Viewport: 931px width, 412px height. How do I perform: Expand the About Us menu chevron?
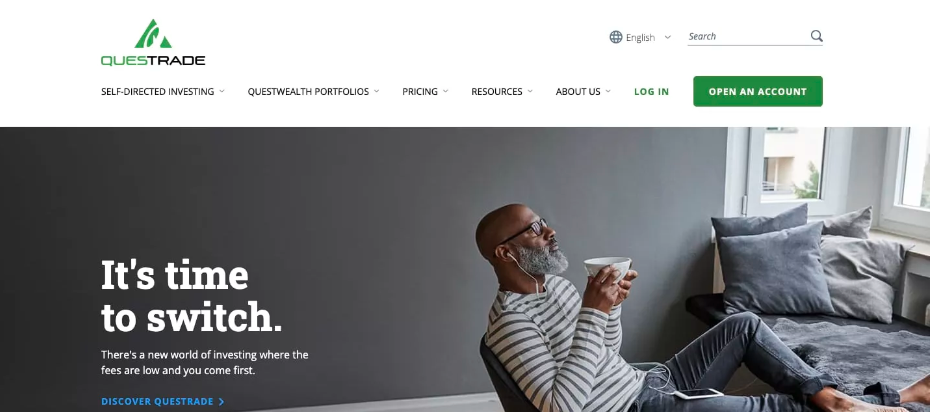pyautogui.click(x=608, y=91)
